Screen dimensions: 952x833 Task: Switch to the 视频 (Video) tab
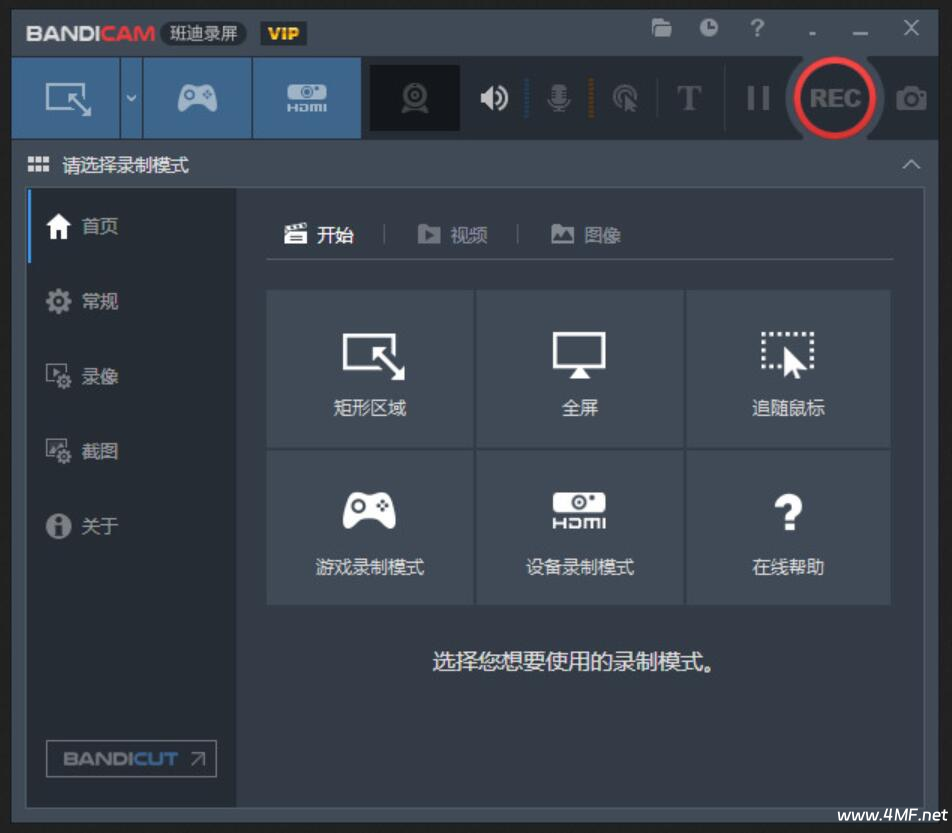tap(456, 235)
